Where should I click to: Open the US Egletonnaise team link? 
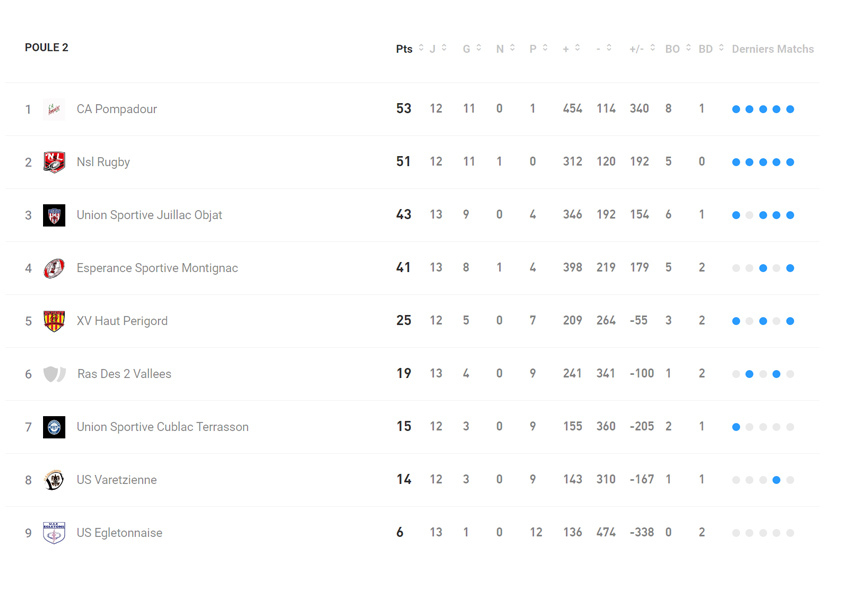119,533
